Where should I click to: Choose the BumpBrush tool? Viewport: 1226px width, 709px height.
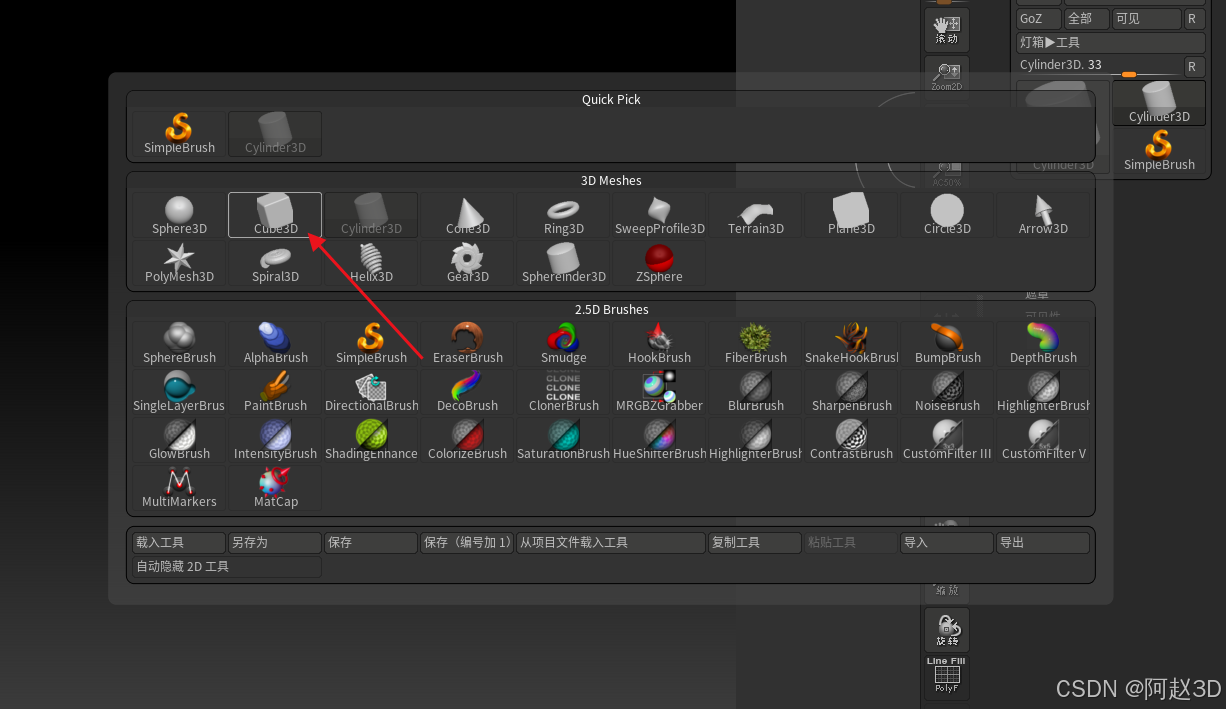click(x=947, y=344)
